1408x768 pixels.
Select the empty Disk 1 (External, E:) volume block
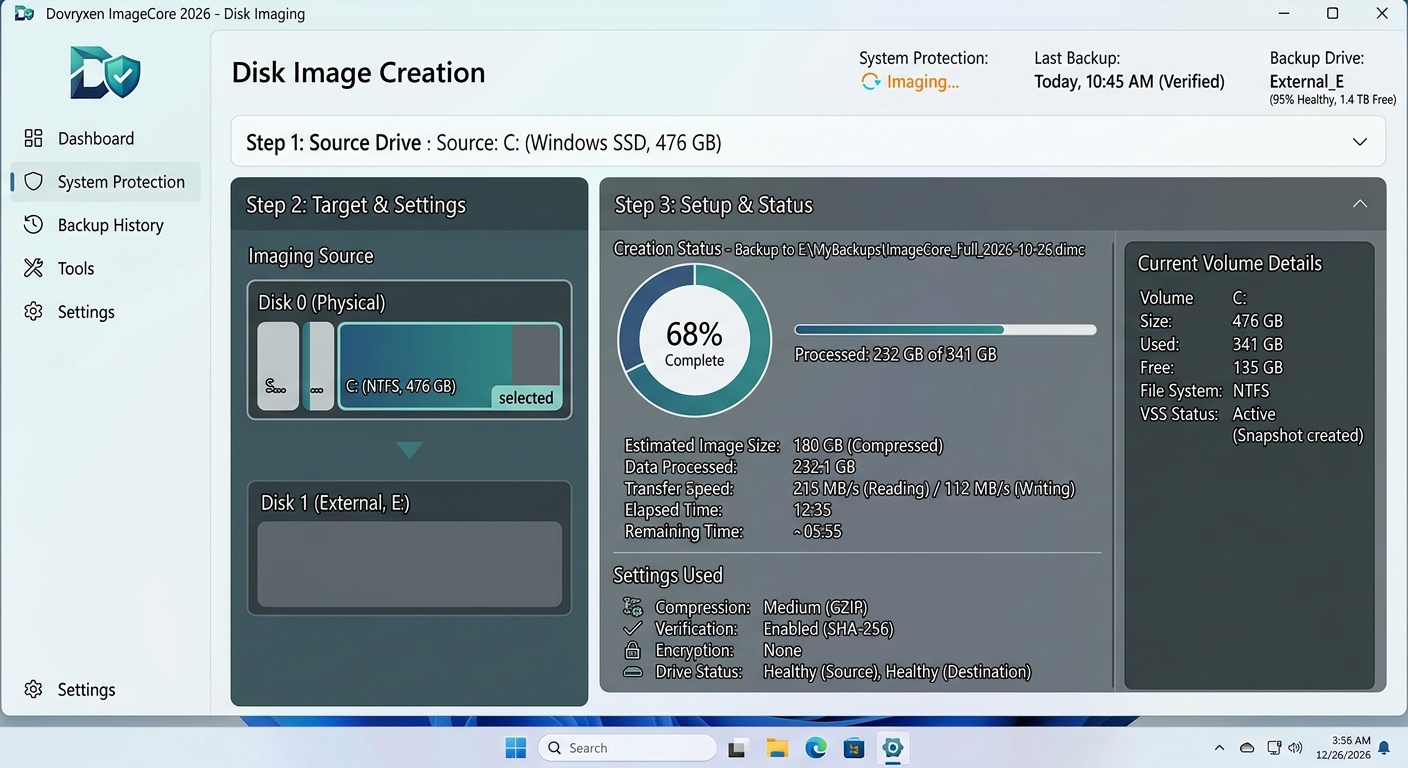[x=410, y=564]
